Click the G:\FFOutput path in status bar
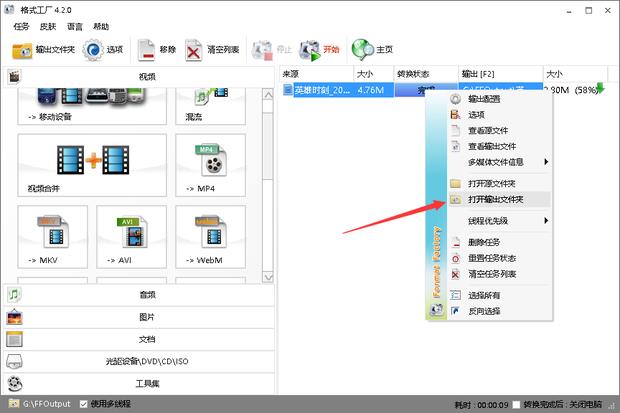Image resolution: width=620 pixels, height=413 pixels. (45, 404)
